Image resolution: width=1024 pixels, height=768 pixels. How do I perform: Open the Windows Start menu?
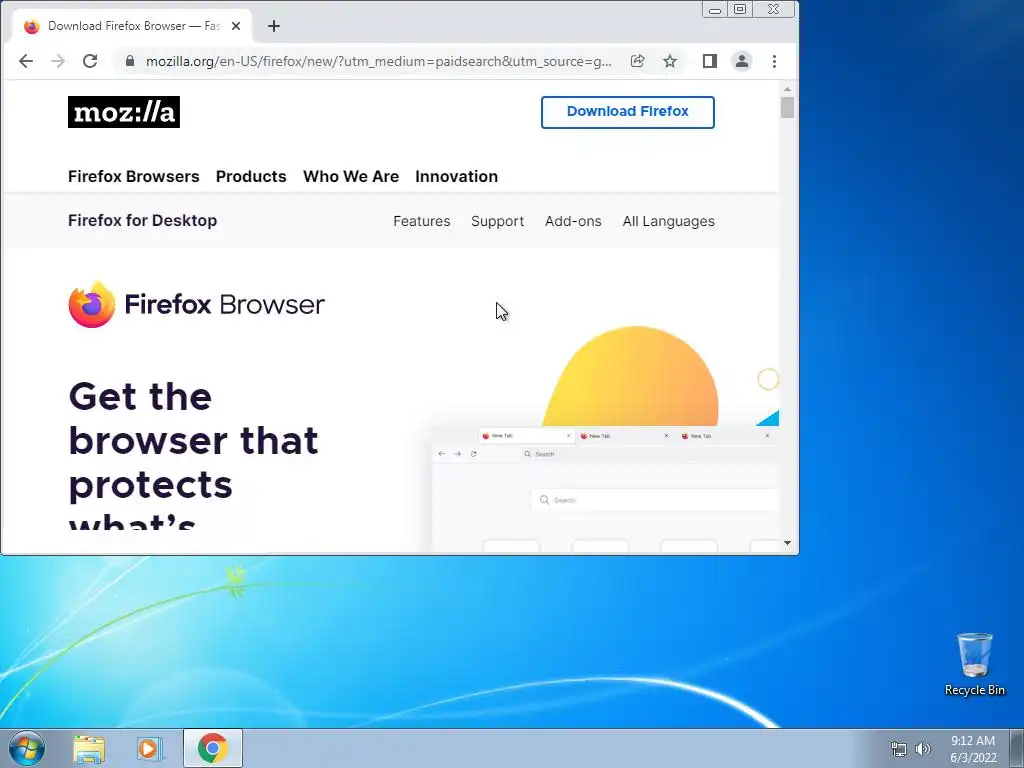26,748
